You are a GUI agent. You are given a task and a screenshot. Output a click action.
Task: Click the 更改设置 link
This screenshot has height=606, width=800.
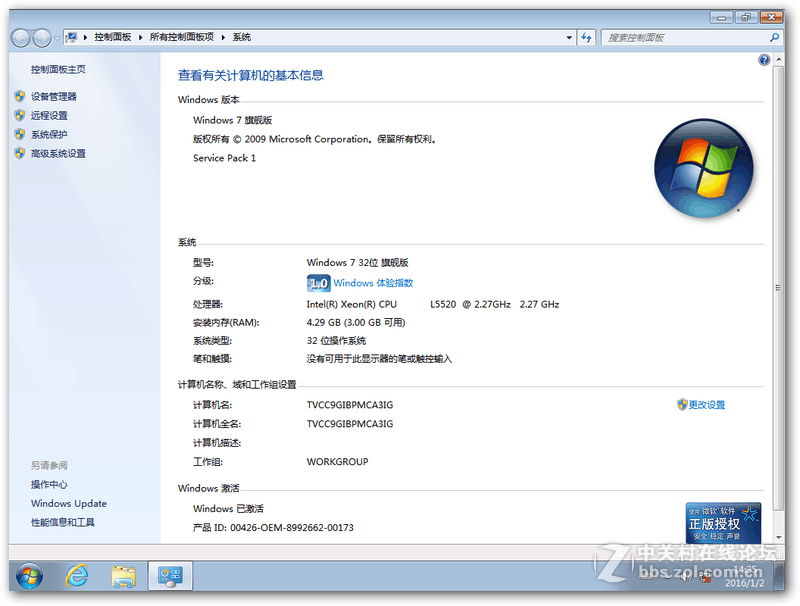tap(707, 403)
